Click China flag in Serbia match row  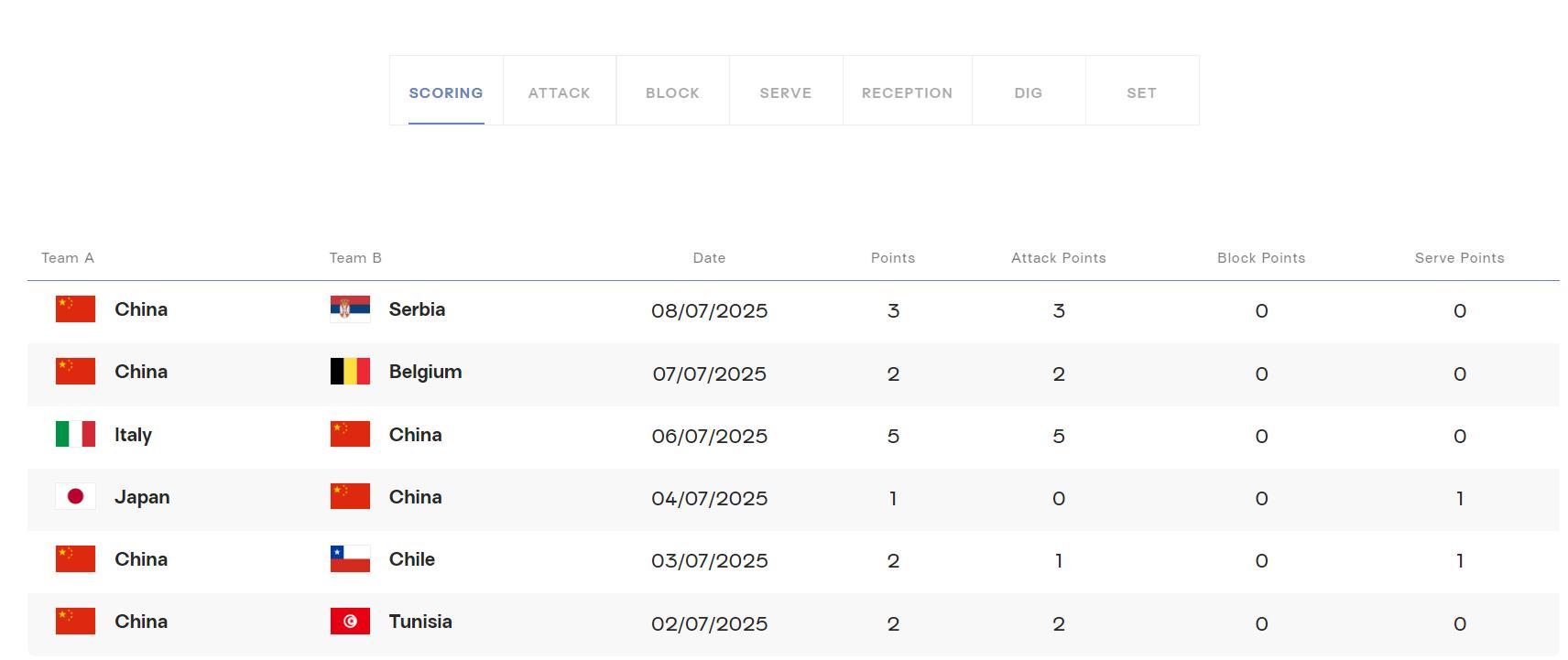tap(75, 309)
